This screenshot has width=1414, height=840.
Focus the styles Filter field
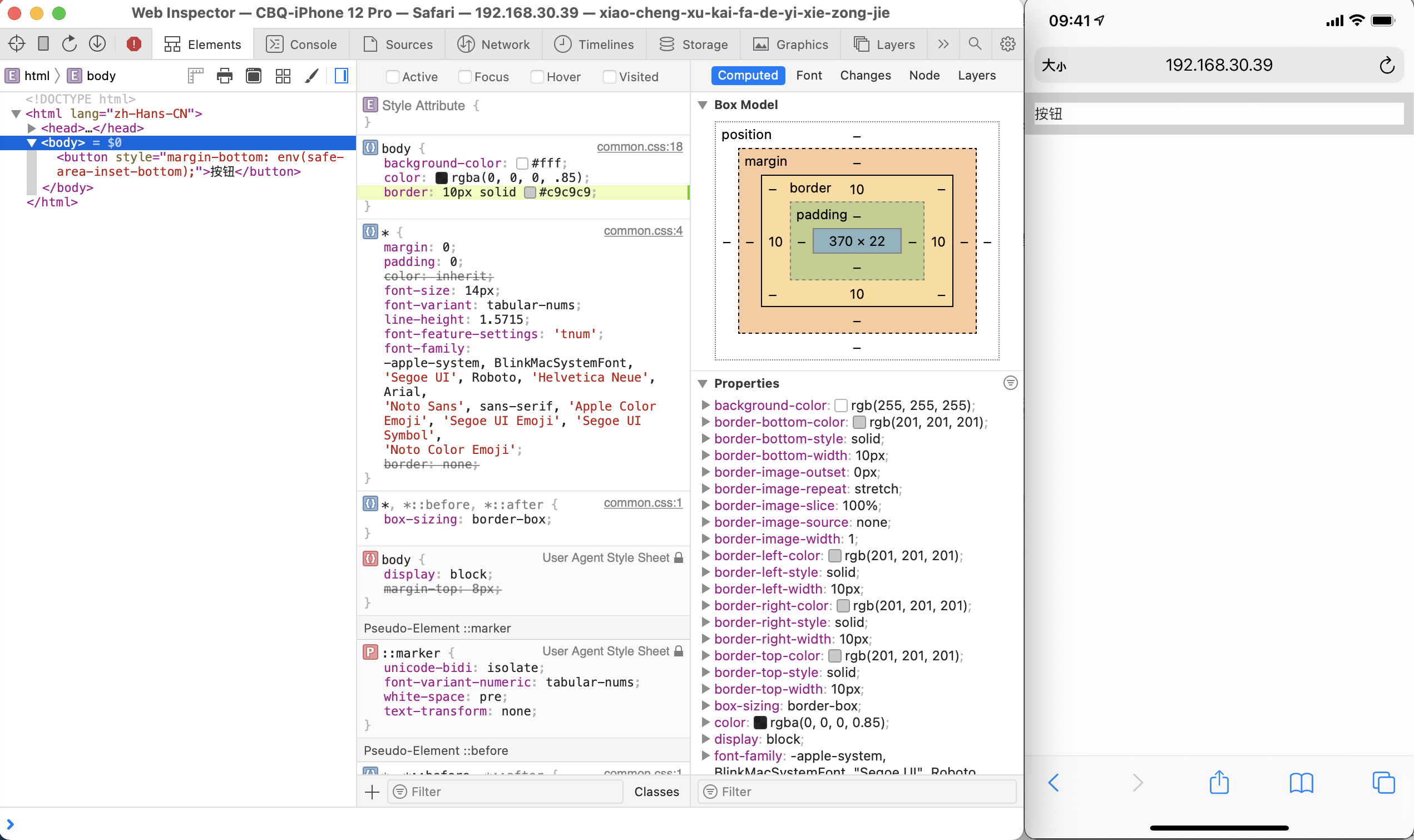pos(505,792)
